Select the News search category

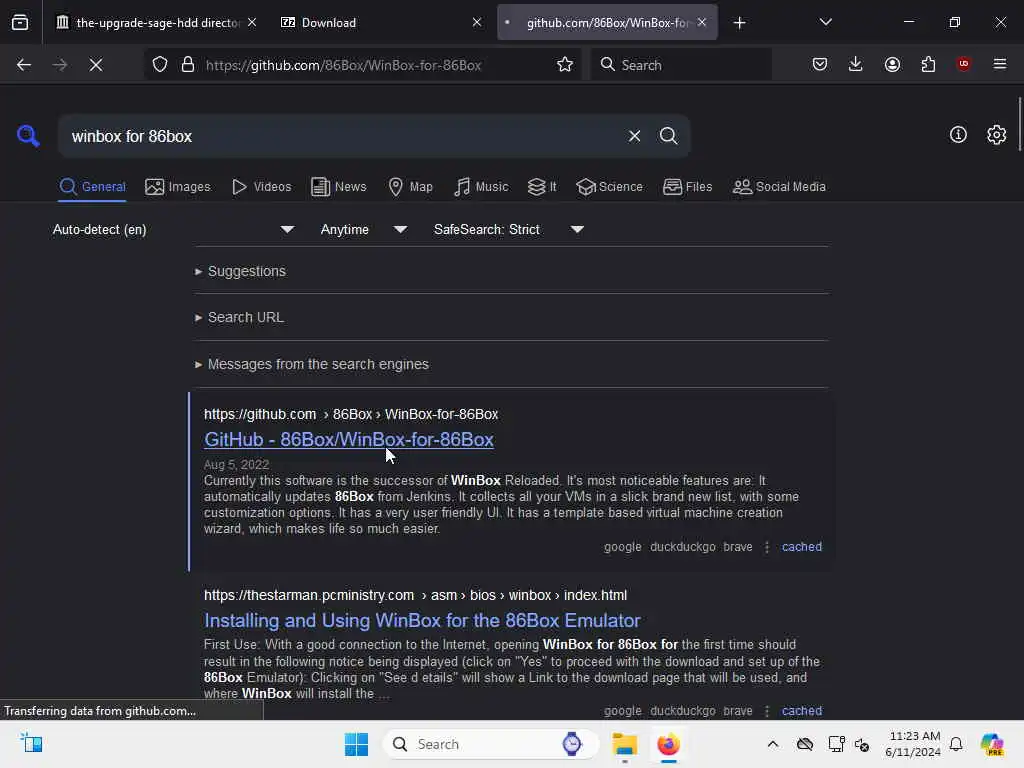click(x=338, y=187)
